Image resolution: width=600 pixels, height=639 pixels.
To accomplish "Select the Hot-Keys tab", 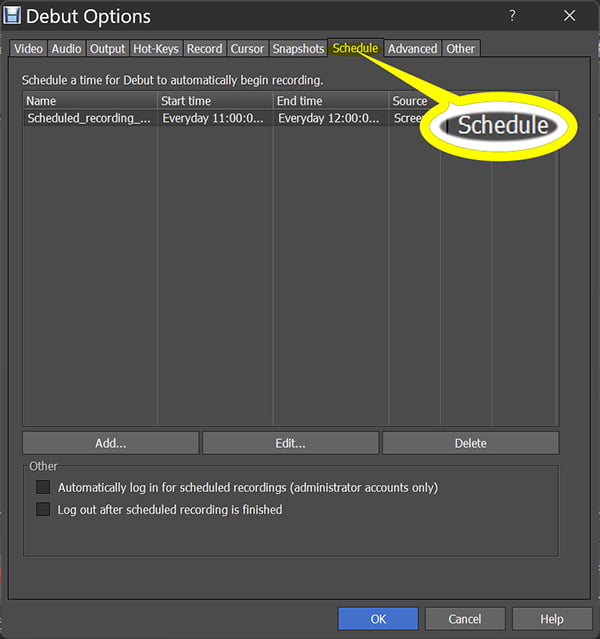I will (x=156, y=48).
